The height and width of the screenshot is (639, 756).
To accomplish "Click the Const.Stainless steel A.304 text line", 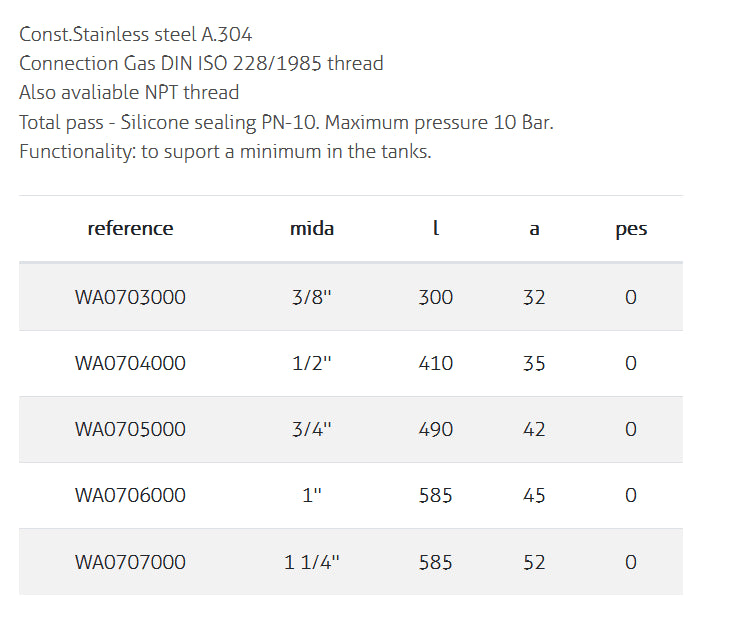I will tap(135, 34).
